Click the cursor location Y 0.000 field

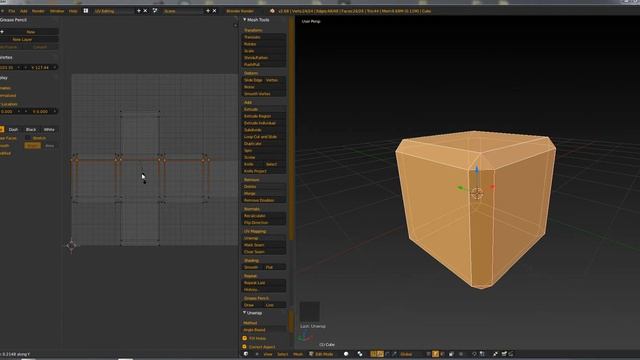(x=42, y=111)
